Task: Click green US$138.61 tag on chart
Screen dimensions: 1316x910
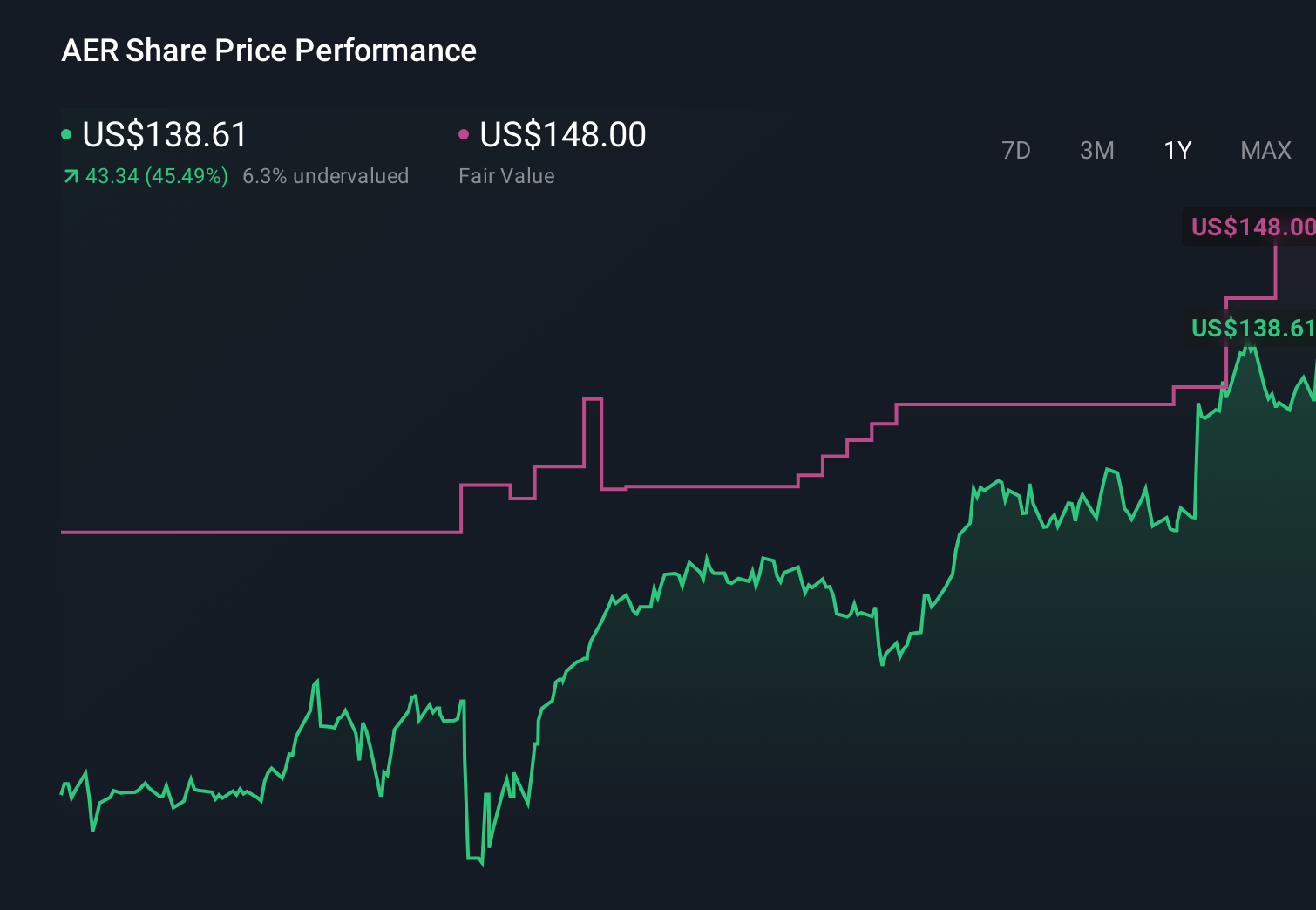Action: tap(1252, 329)
